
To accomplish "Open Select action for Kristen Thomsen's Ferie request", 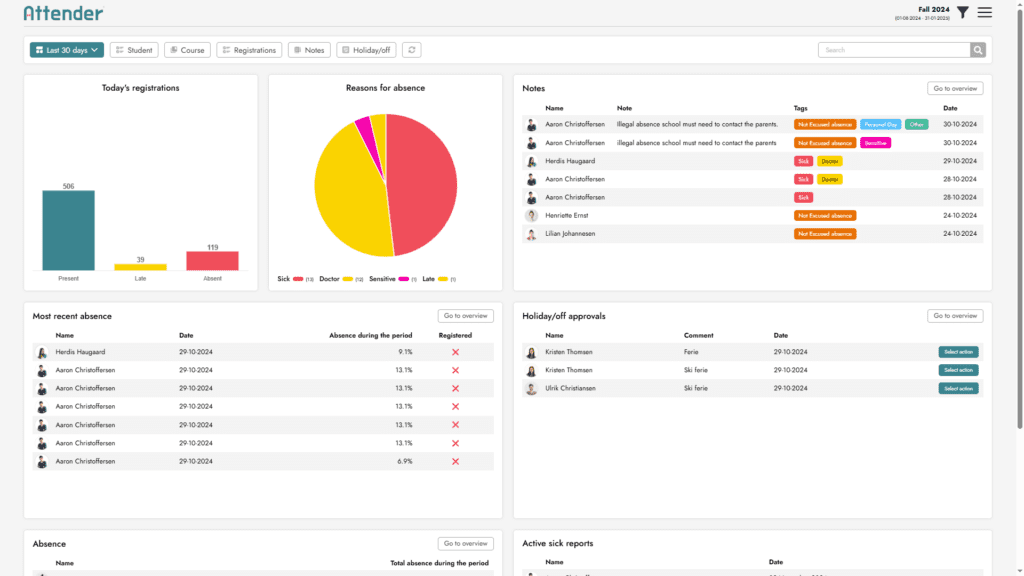I will point(958,352).
